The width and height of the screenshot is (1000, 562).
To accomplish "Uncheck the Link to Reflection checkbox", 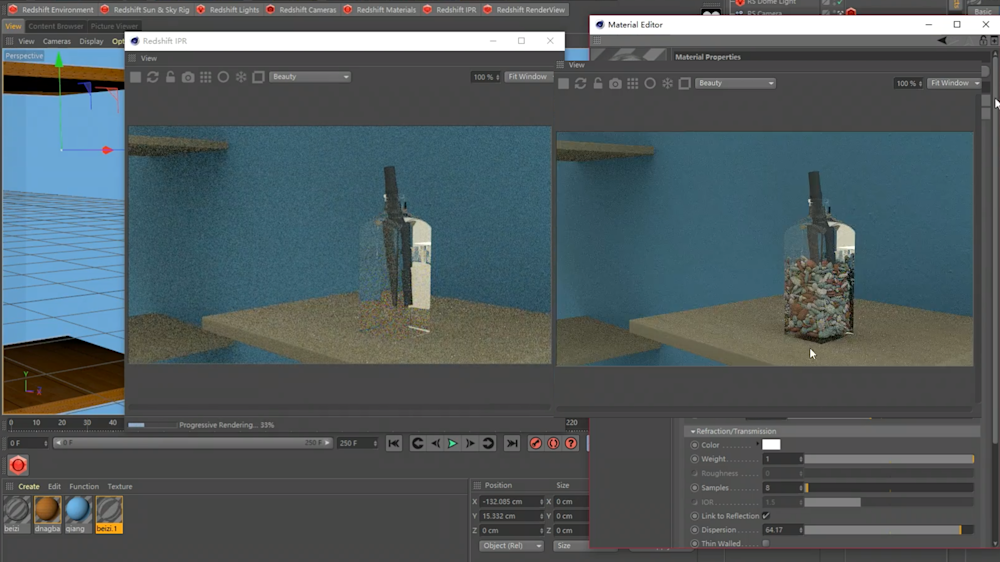I will (x=766, y=516).
